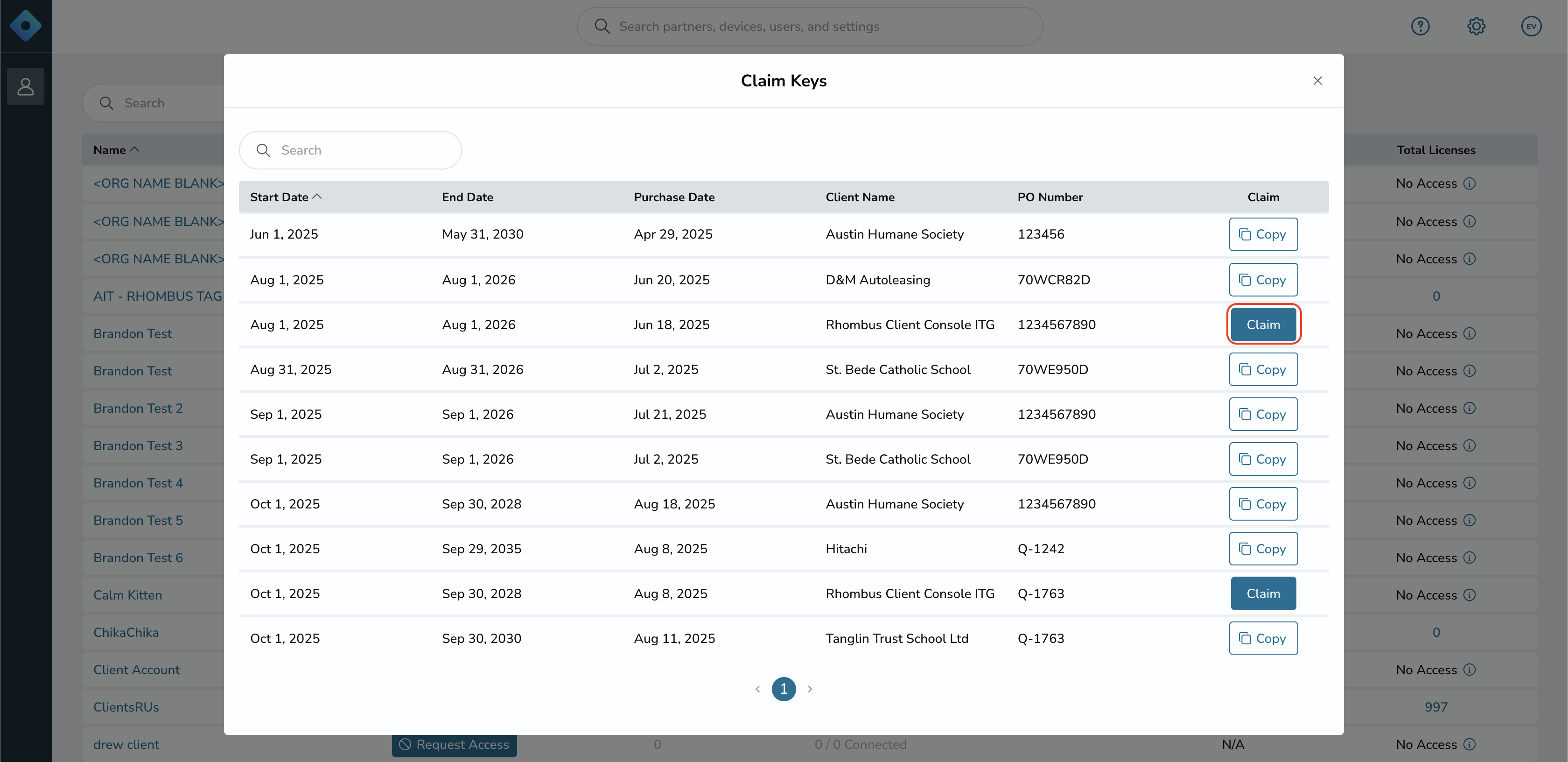
Task: Click info icon in Brandon Test 2 row
Action: [1470, 408]
